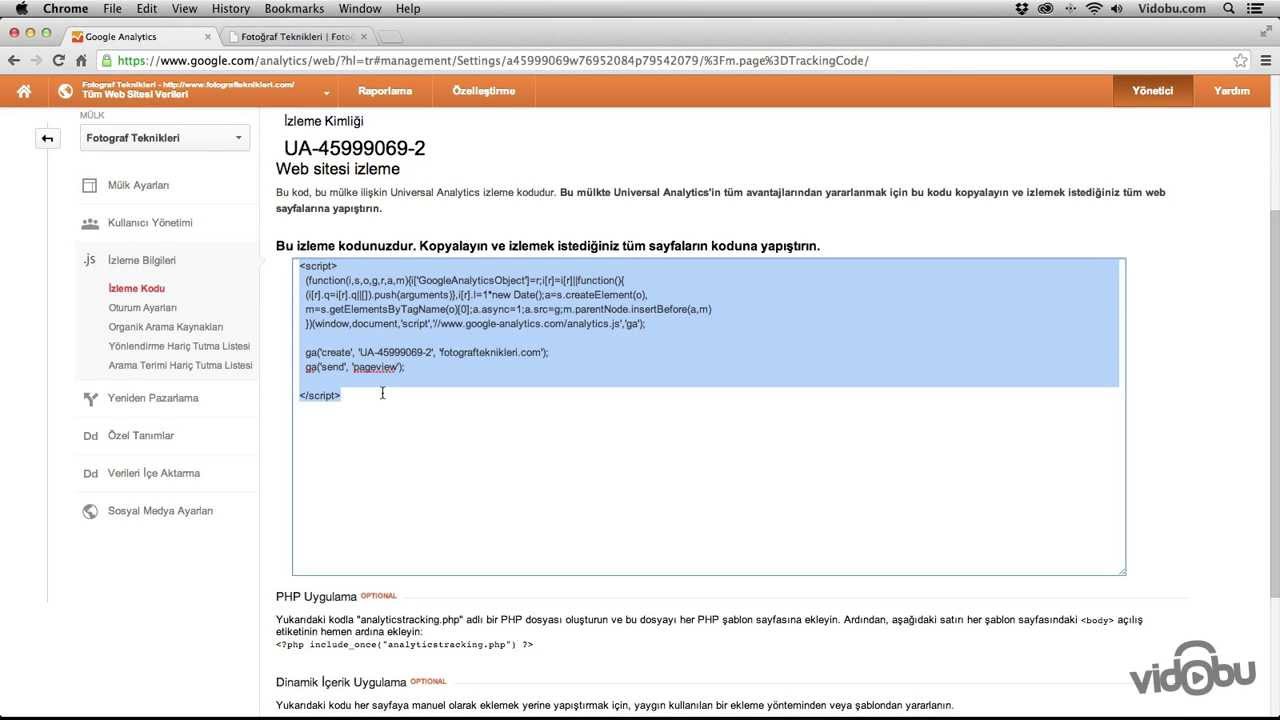The width and height of the screenshot is (1280, 720).
Task: Open the Fotograf Teknikleri property dropdown
Action: click(x=165, y=138)
